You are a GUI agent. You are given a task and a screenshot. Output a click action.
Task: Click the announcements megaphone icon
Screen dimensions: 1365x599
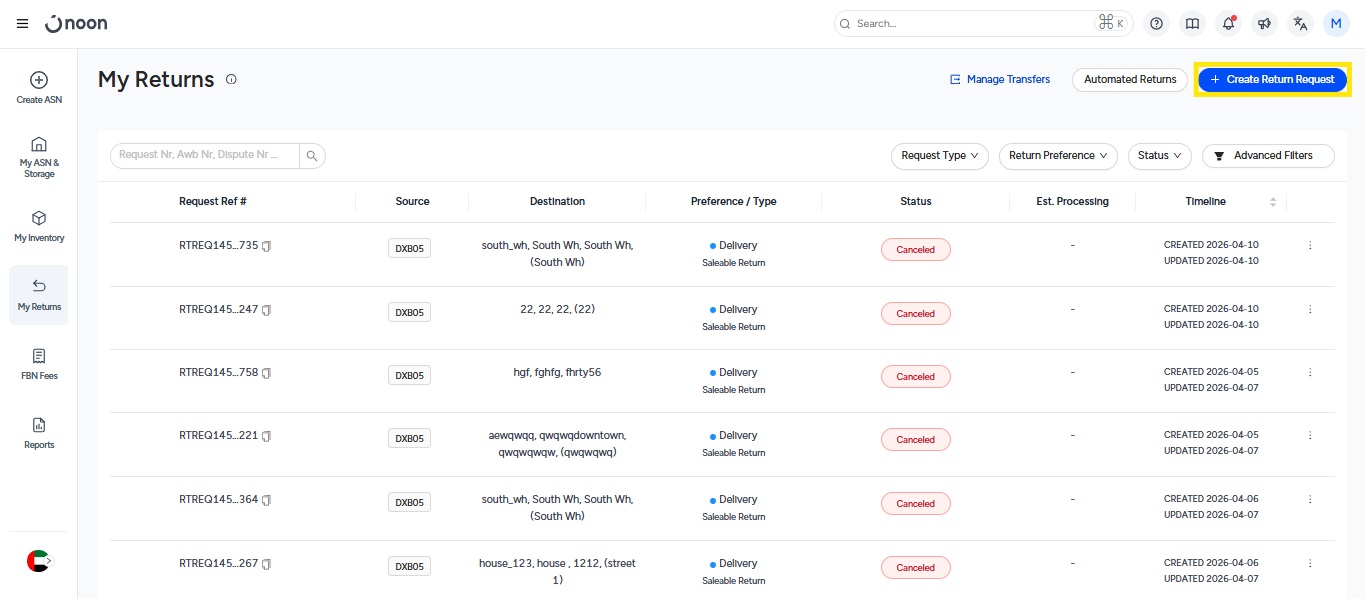point(1264,23)
